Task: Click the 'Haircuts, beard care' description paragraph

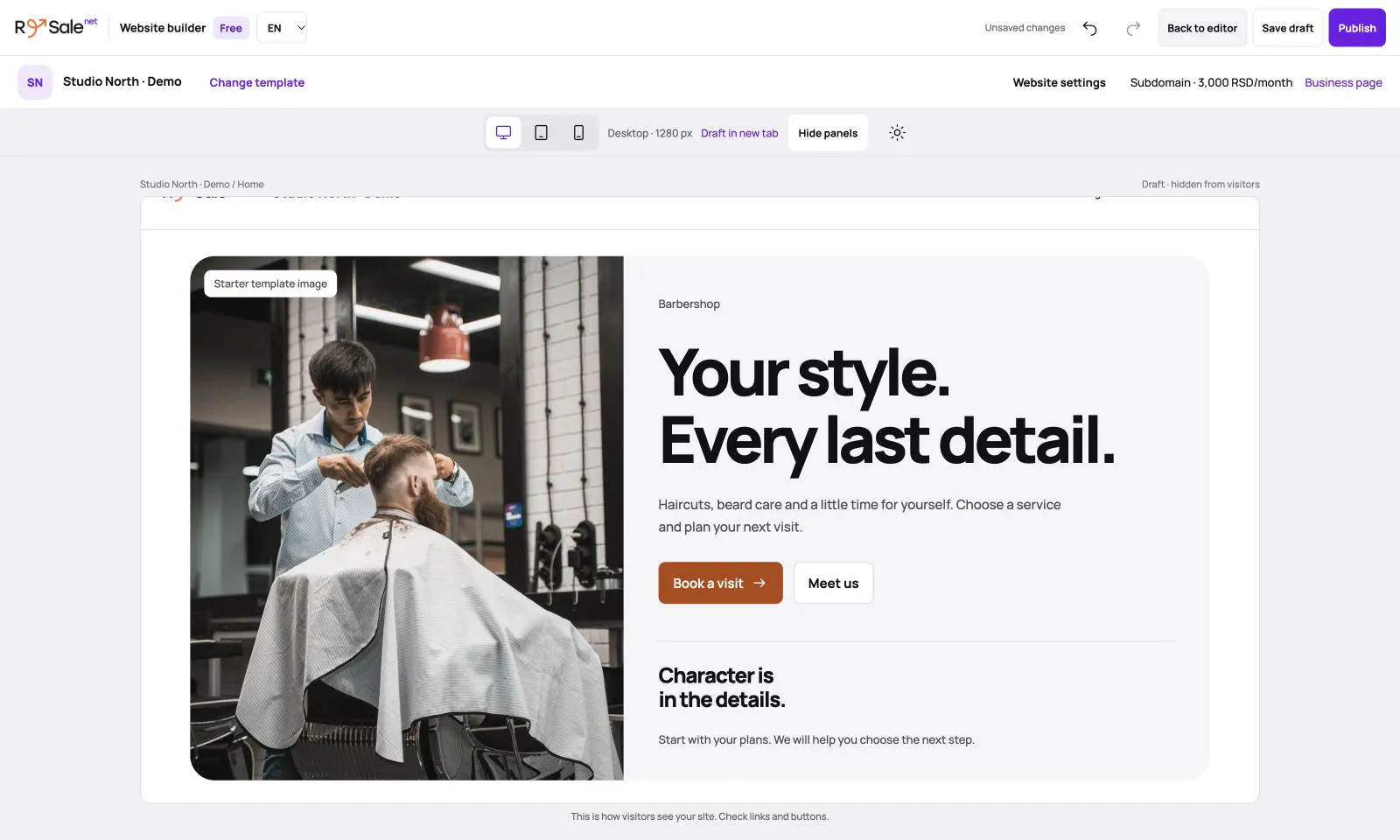Action: (x=859, y=515)
